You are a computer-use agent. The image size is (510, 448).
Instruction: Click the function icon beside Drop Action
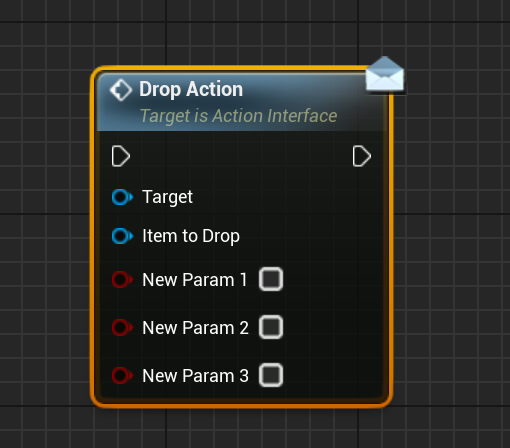121,89
